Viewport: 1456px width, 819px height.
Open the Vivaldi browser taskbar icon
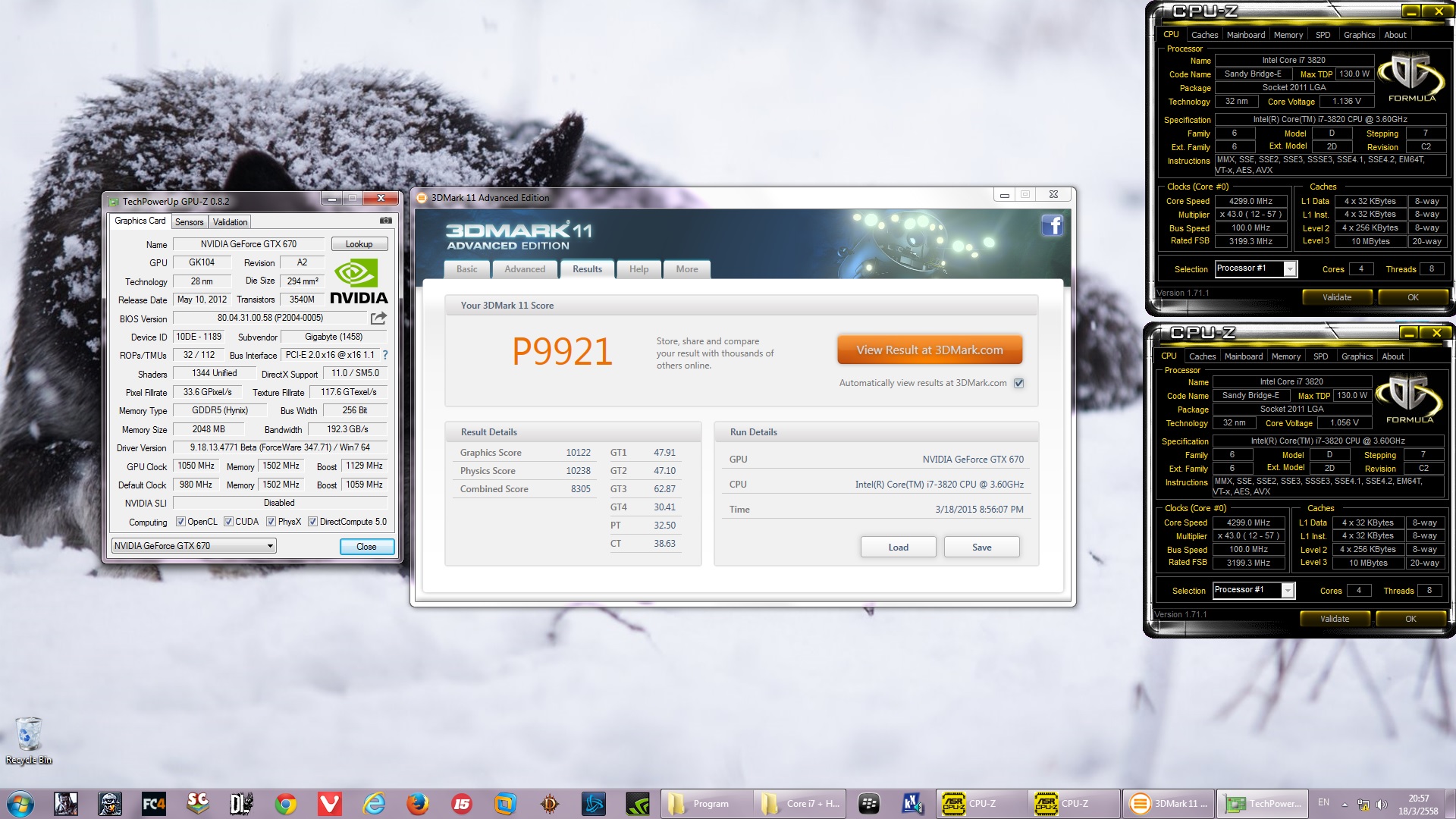[x=329, y=803]
